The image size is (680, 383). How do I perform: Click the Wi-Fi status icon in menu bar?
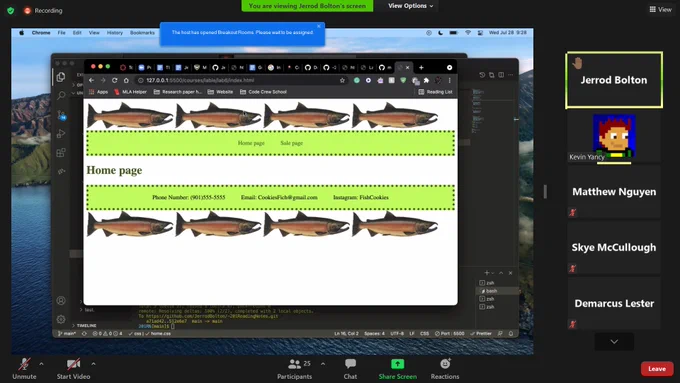point(468,33)
